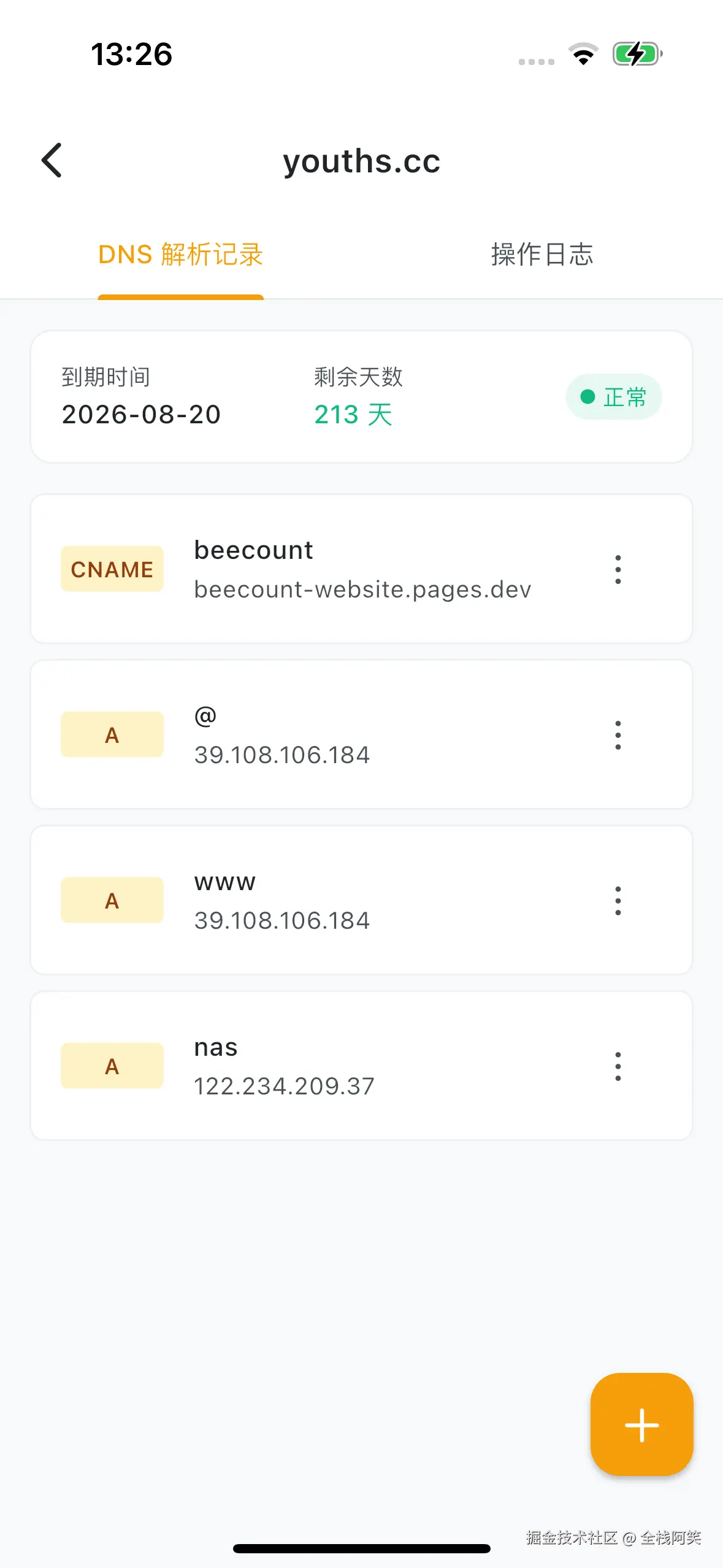The image size is (723, 1568).
Task: Tap the green status dot indicator
Action: pos(587,397)
